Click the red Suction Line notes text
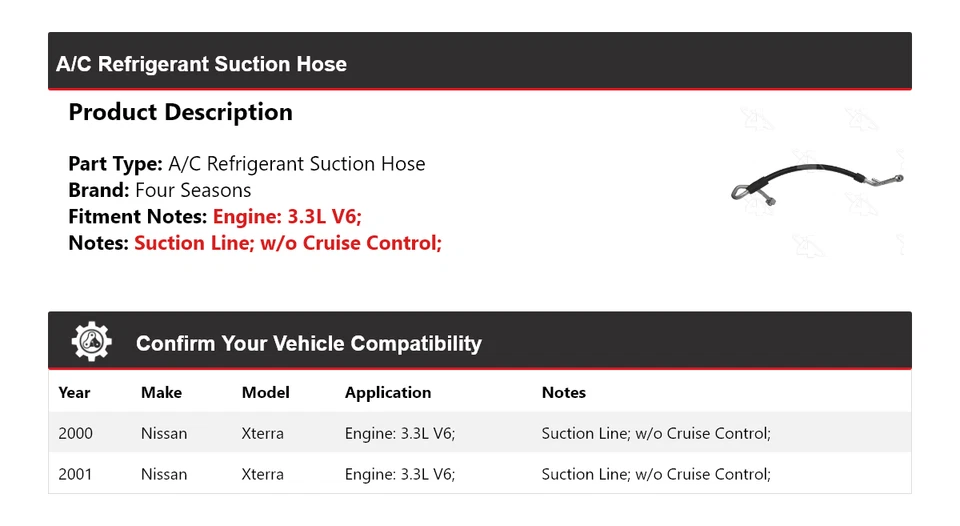Image resolution: width=960 pixels, height=526 pixels. tap(288, 242)
